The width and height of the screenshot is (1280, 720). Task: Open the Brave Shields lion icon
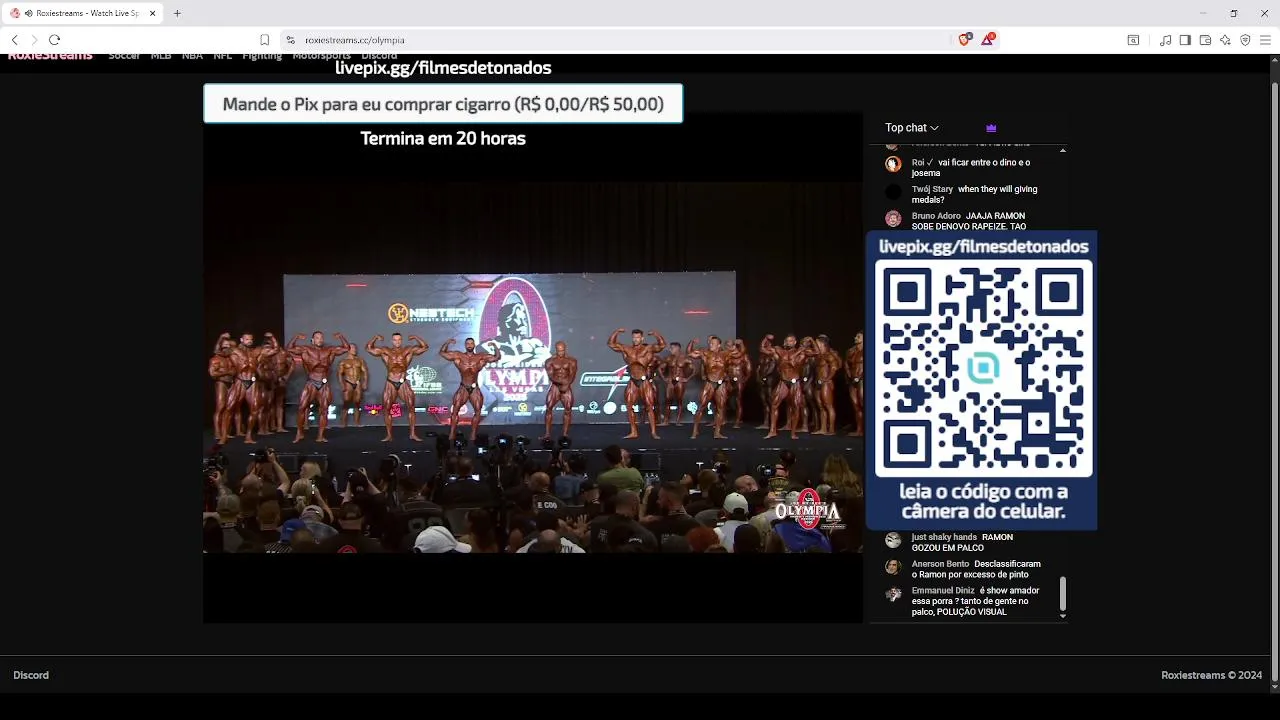click(x=964, y=40)
